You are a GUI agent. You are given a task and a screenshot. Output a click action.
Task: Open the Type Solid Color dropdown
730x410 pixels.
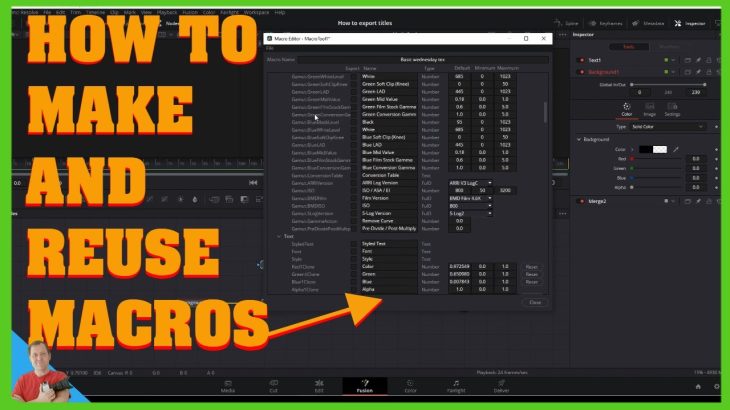tap(667, 127)
